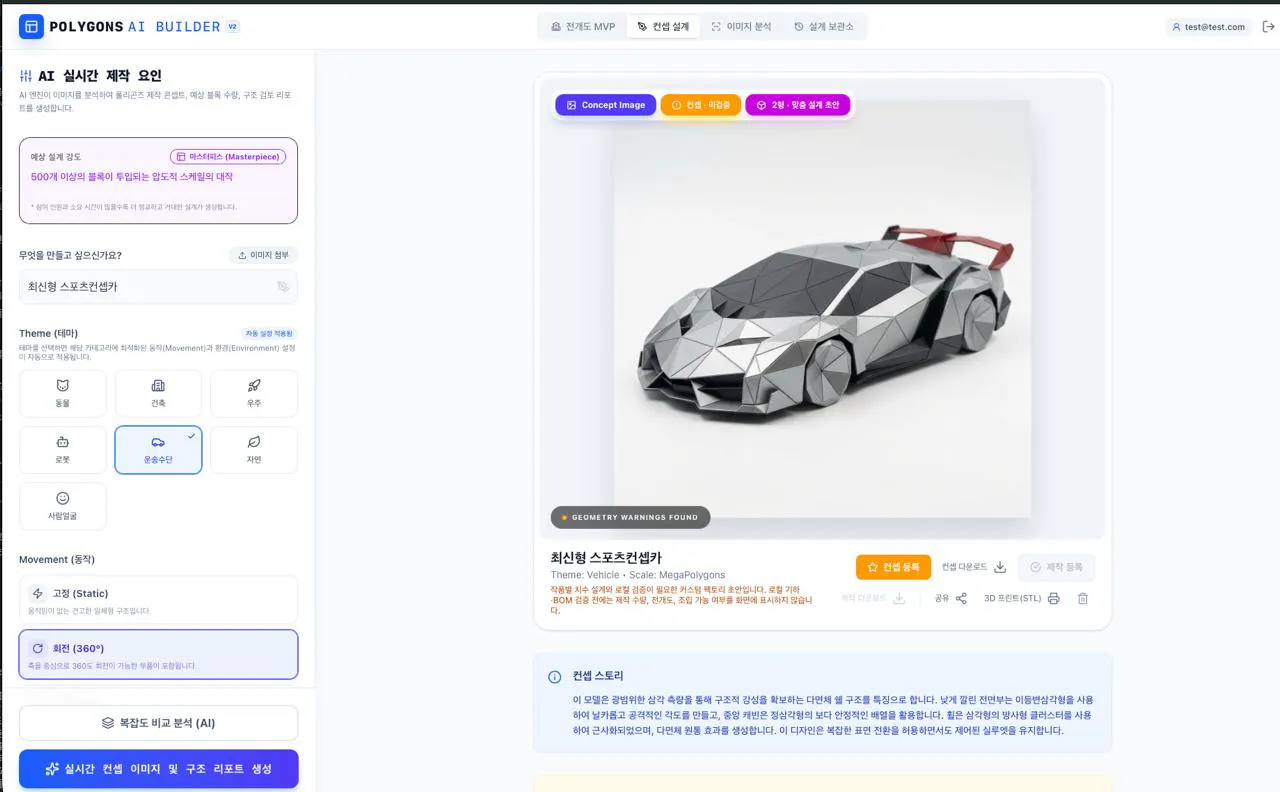Go to the 설계 보관소 tab
1280x792 pixels.
[824, 27]
